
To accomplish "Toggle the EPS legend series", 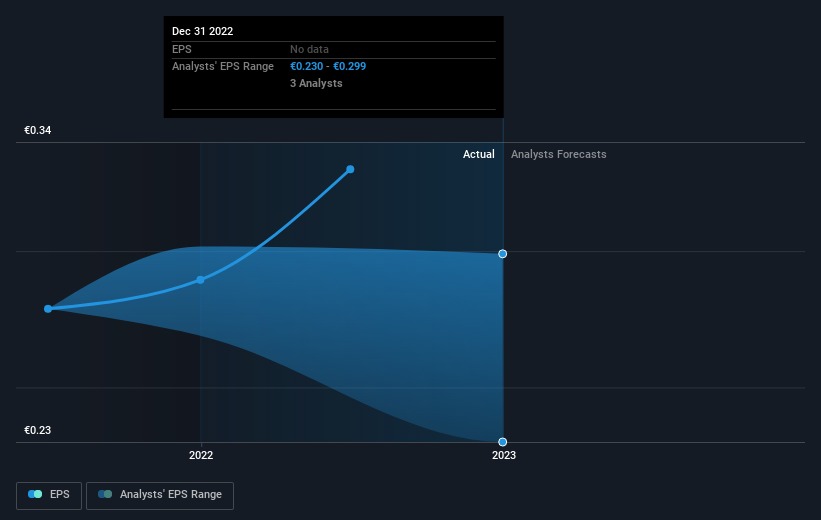I will point(49,495).
